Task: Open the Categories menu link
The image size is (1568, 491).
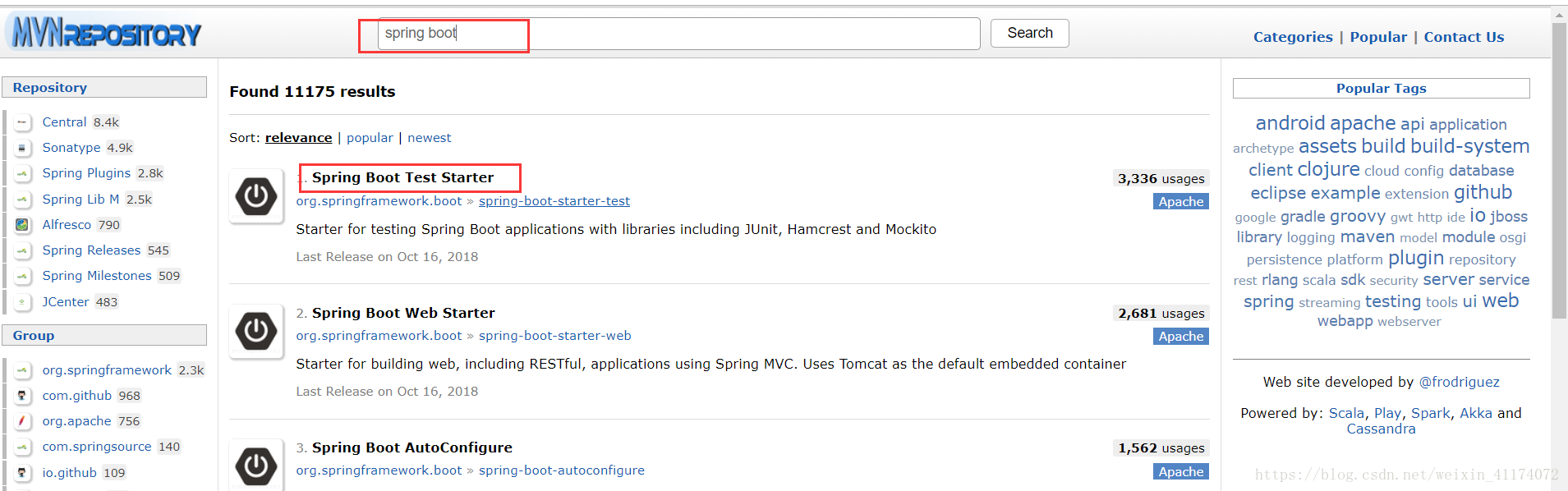Action: (1292, 37)
